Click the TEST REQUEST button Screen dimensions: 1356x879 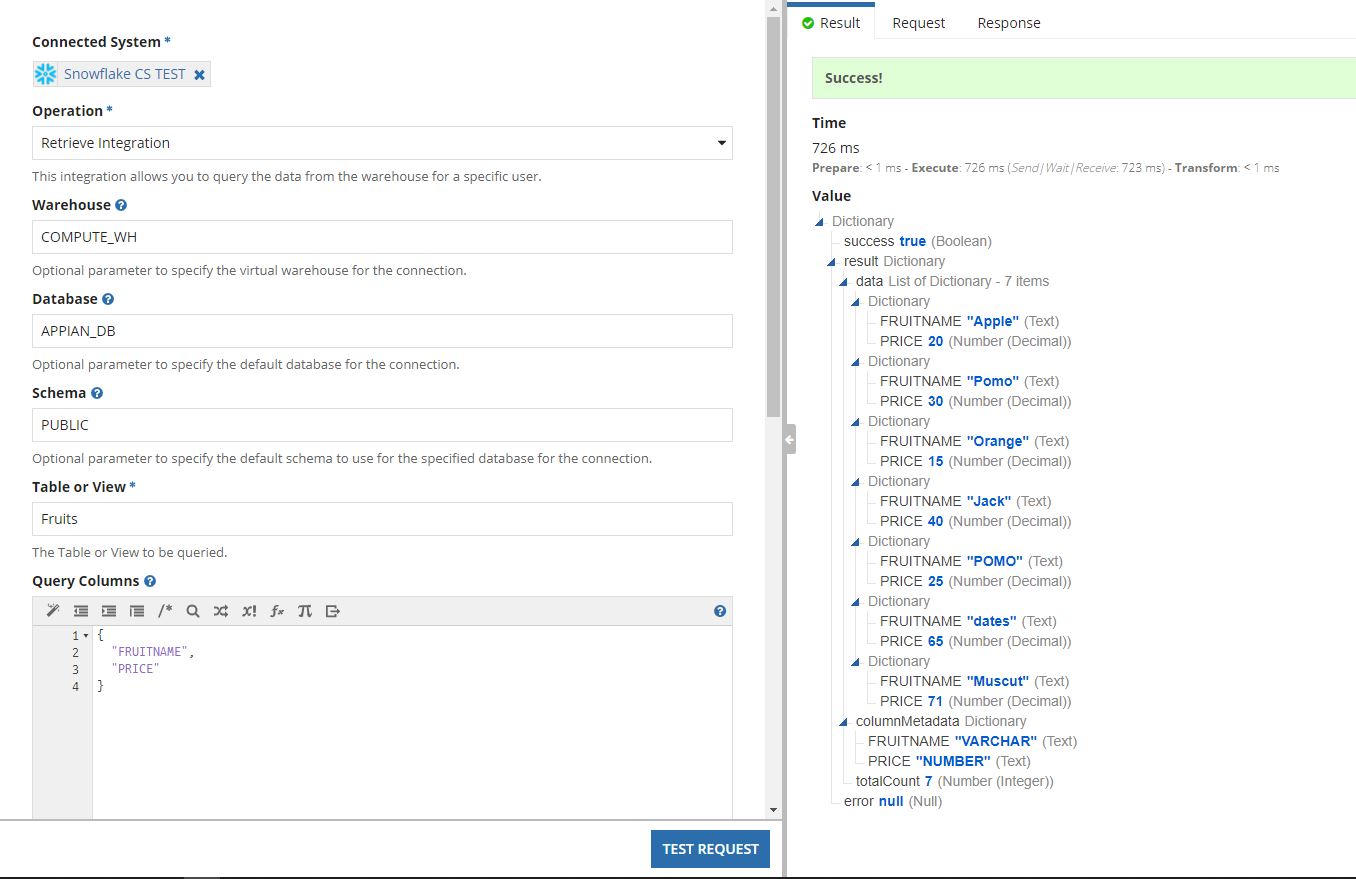click(x=710, y=849)
